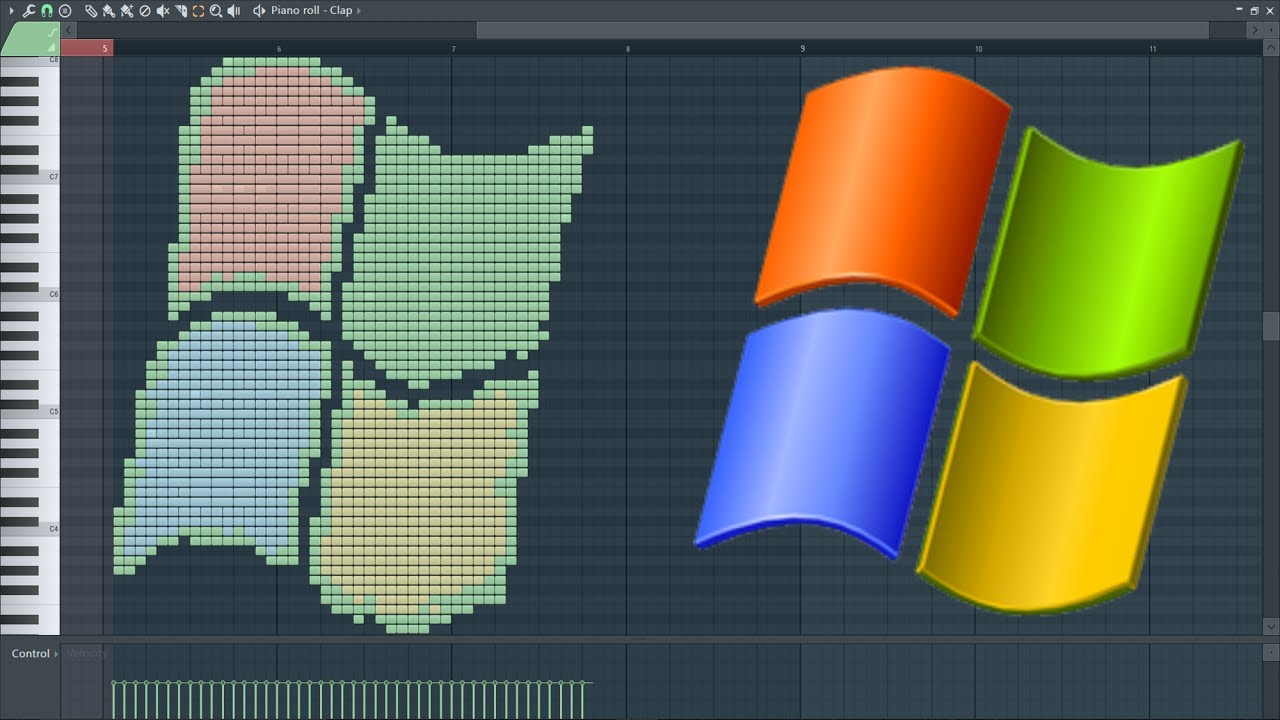Click the C6 piano key
1280x720 pixels.
[x=30, y=295]
